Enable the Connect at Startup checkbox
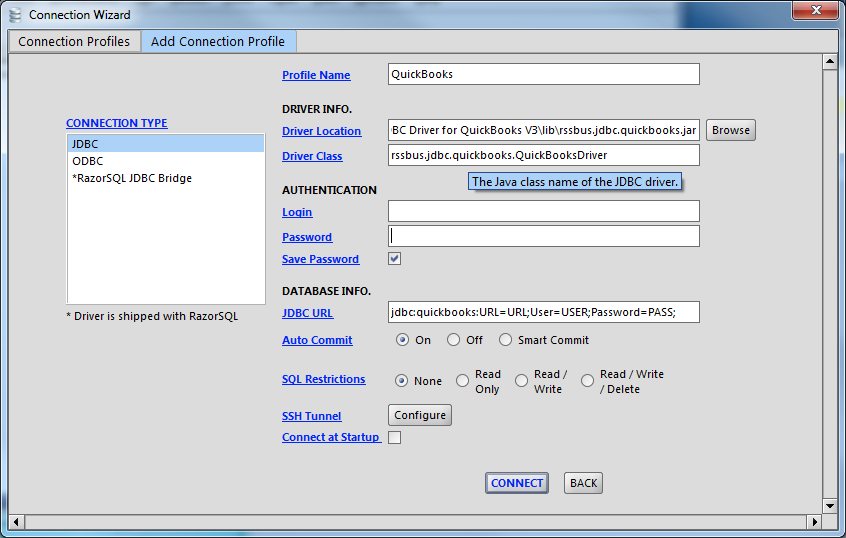 pyautogui.click(x=395, y=438)
